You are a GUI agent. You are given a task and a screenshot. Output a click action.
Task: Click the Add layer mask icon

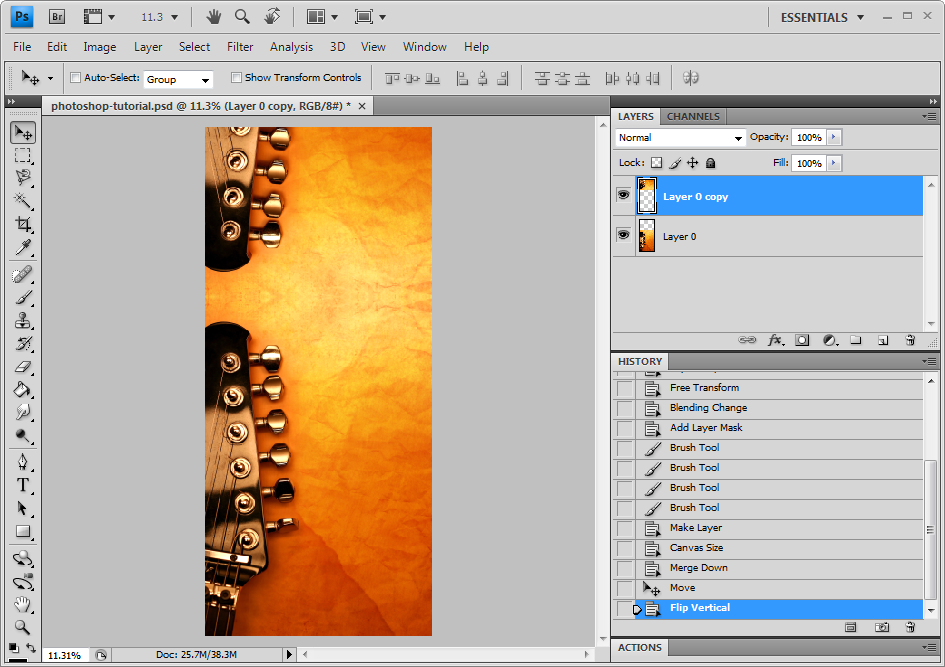pos(802,340)
